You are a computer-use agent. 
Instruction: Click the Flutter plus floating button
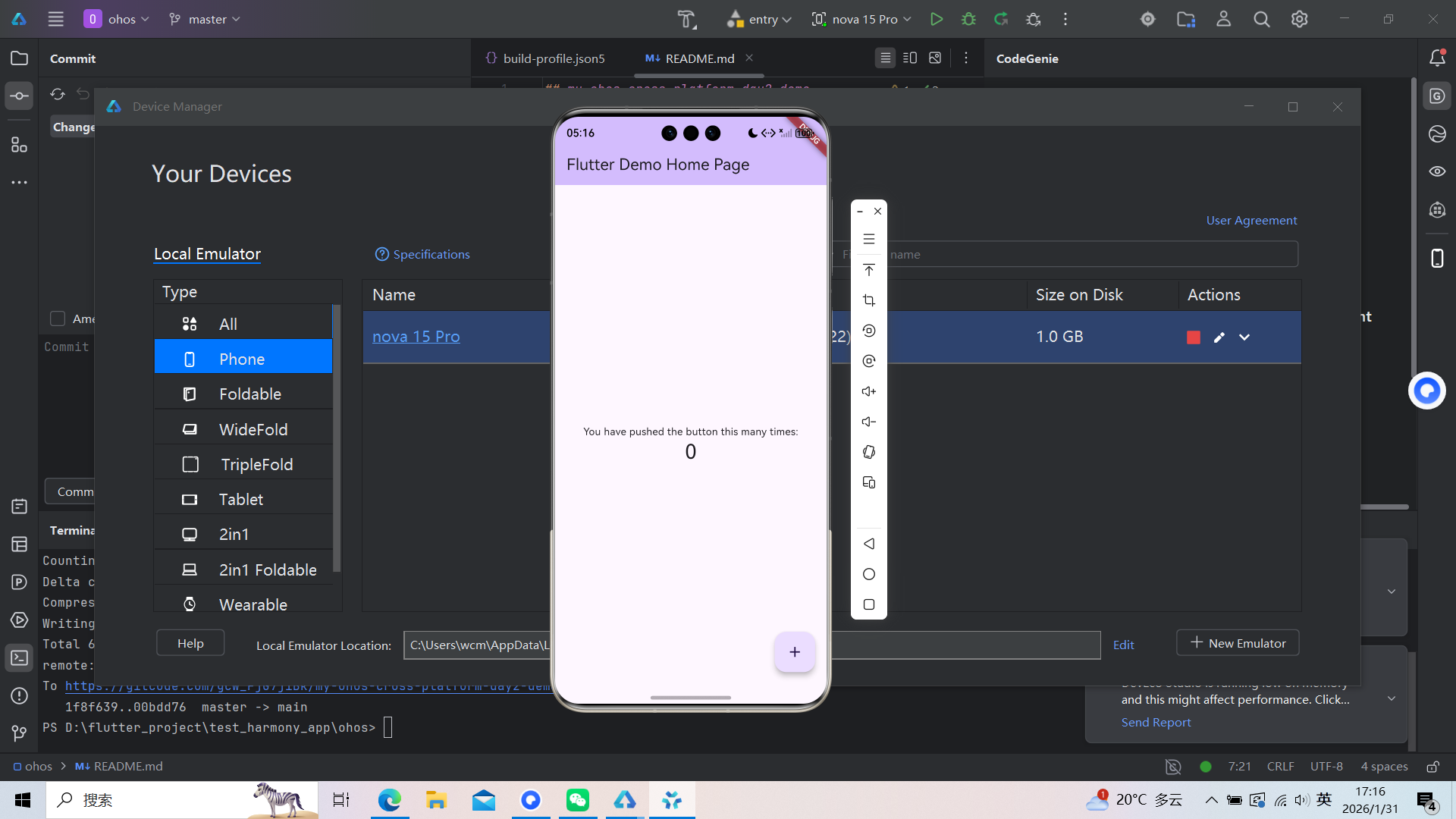click(795, 652)
